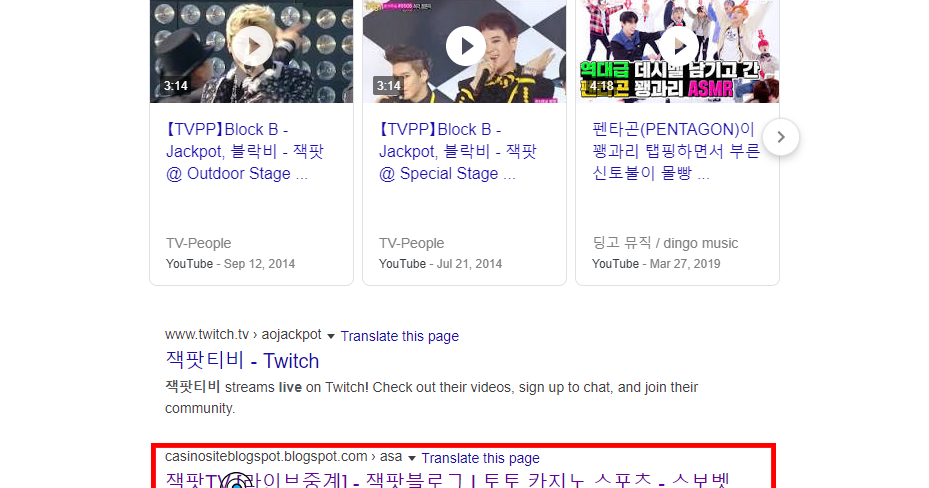This screenshot has width=929, height=488.
Task: Play the Block B Jackpot Outdoor Stage video
Action: (252, 46)
